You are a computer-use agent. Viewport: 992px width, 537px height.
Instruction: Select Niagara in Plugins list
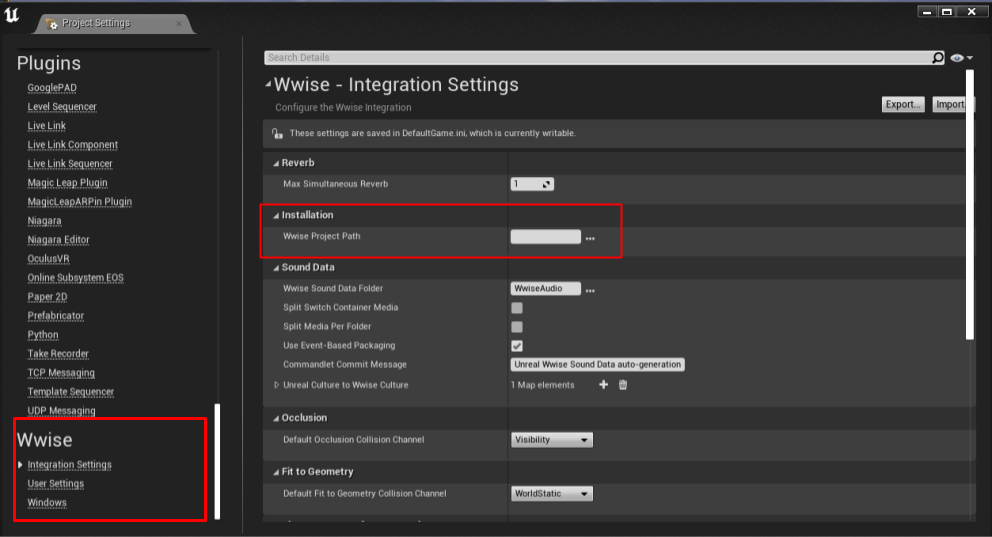click(x=44, y=221)
